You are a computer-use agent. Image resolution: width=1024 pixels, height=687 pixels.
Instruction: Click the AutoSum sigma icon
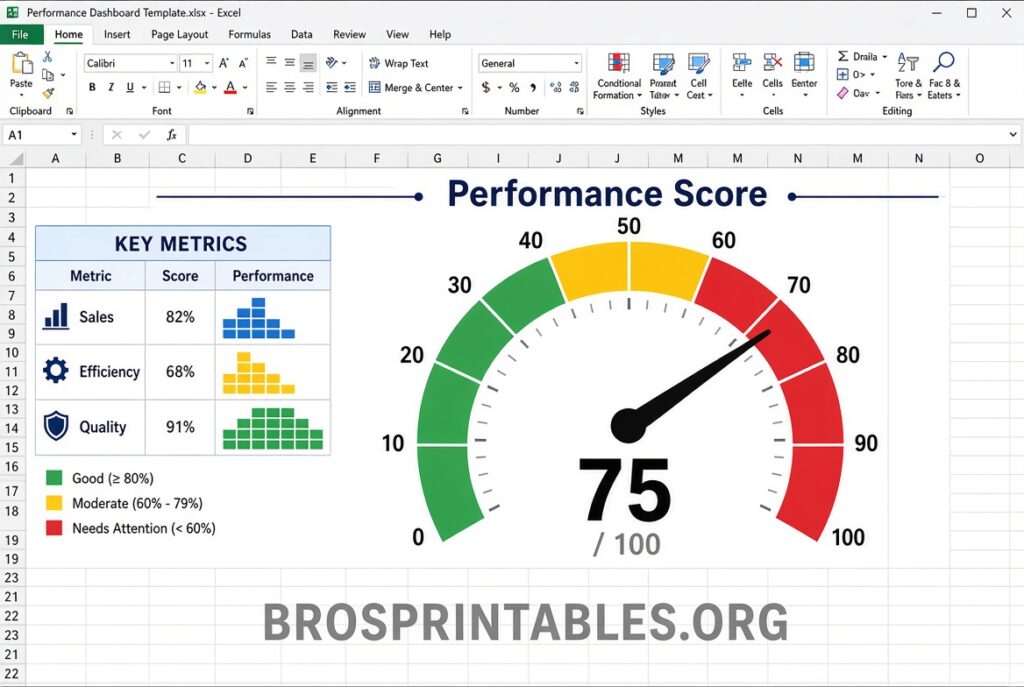click(843, 56)
